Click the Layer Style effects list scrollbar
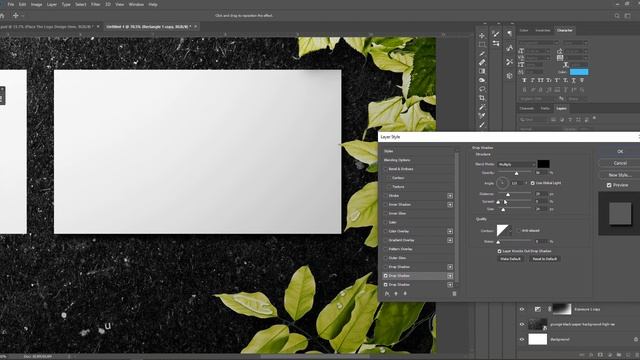This screenshot has height=360, width=640. point(457,216)
